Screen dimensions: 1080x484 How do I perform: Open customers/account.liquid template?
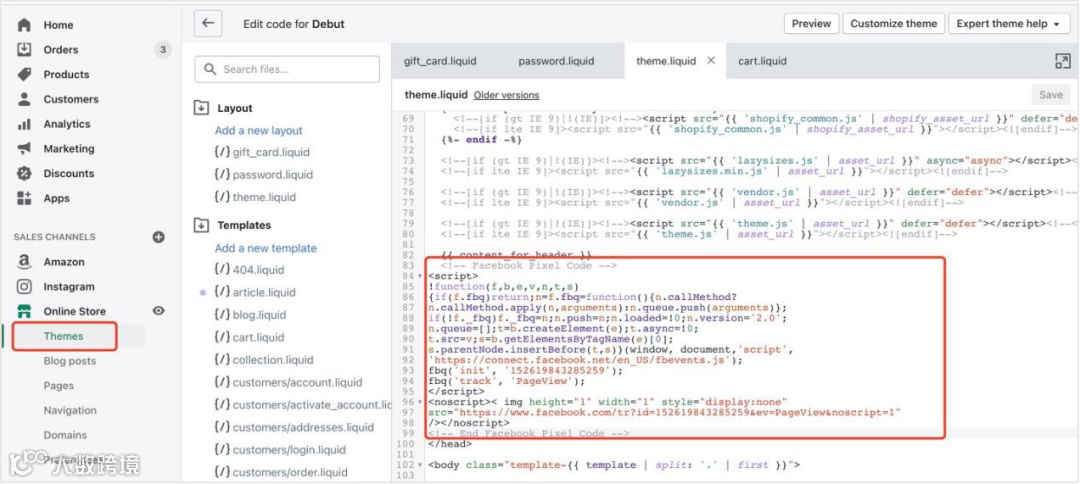(x=298, y=382)
